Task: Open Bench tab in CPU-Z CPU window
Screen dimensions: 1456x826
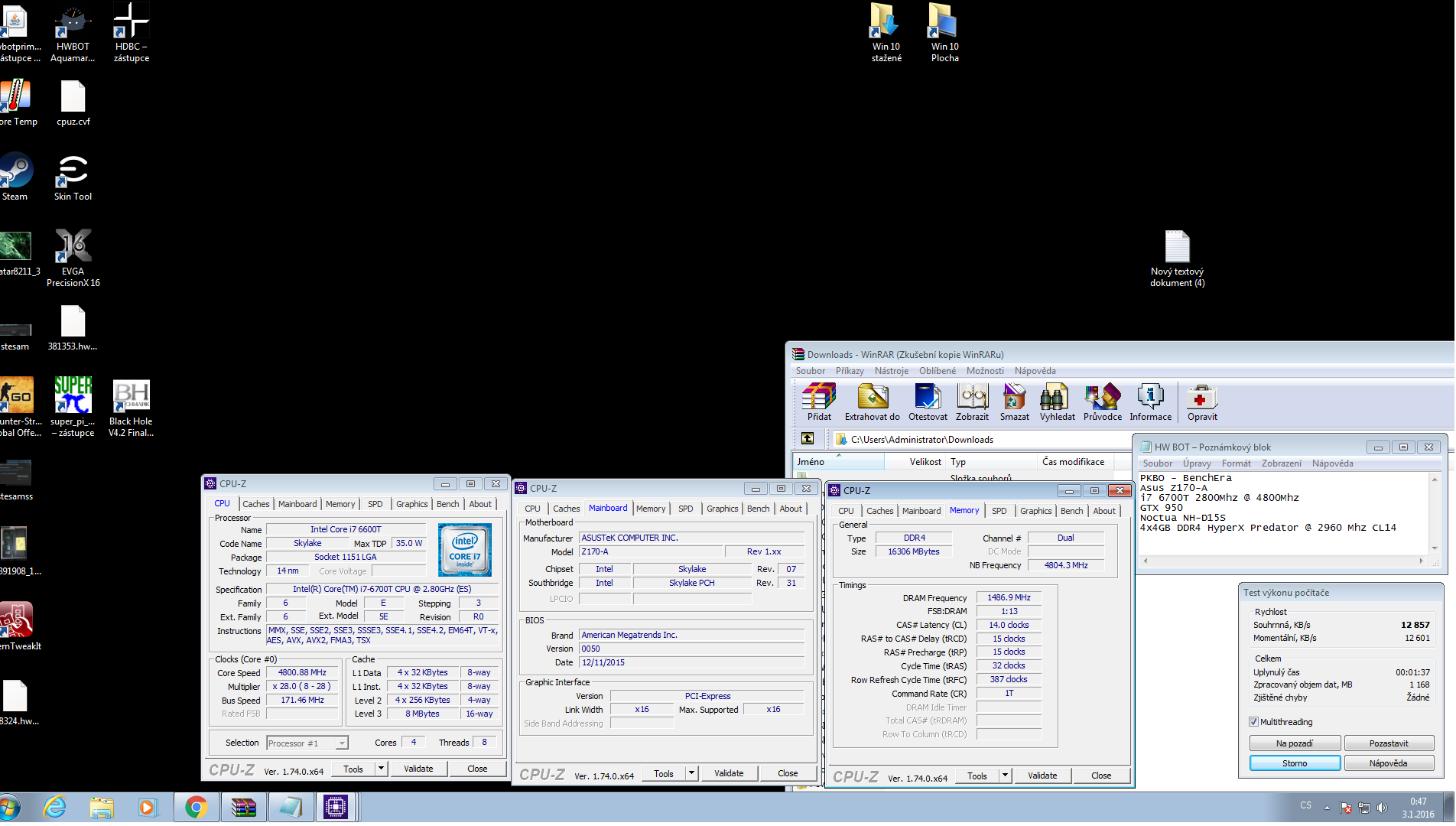Action: (447, 504)
